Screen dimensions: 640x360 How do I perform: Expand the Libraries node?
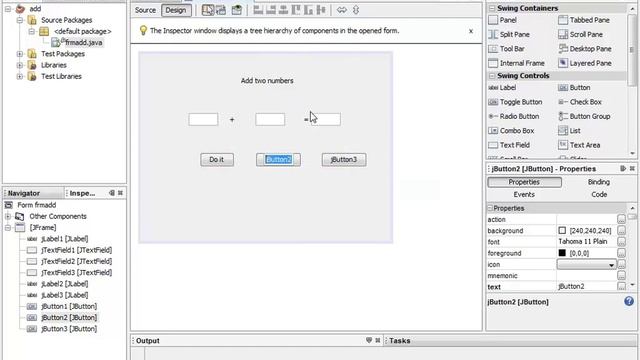[x=20, y=65]
